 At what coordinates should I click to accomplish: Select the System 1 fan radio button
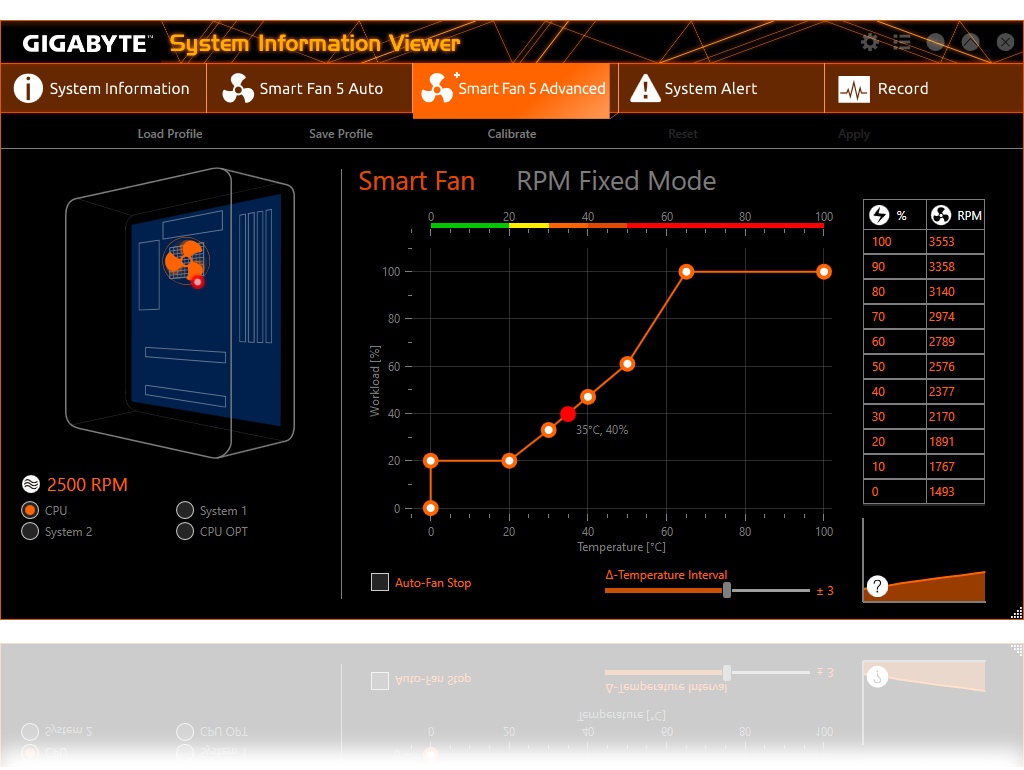(185, 510)
